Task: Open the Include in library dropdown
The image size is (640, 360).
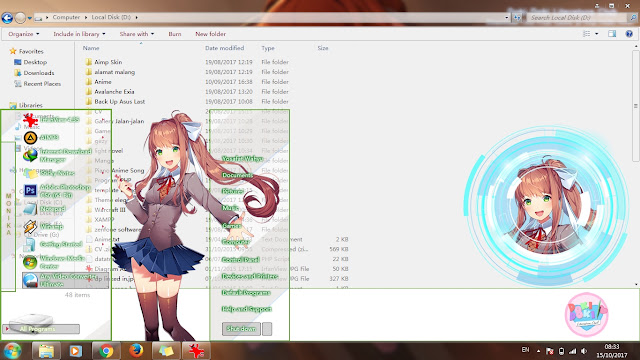Action: [79, 34]
